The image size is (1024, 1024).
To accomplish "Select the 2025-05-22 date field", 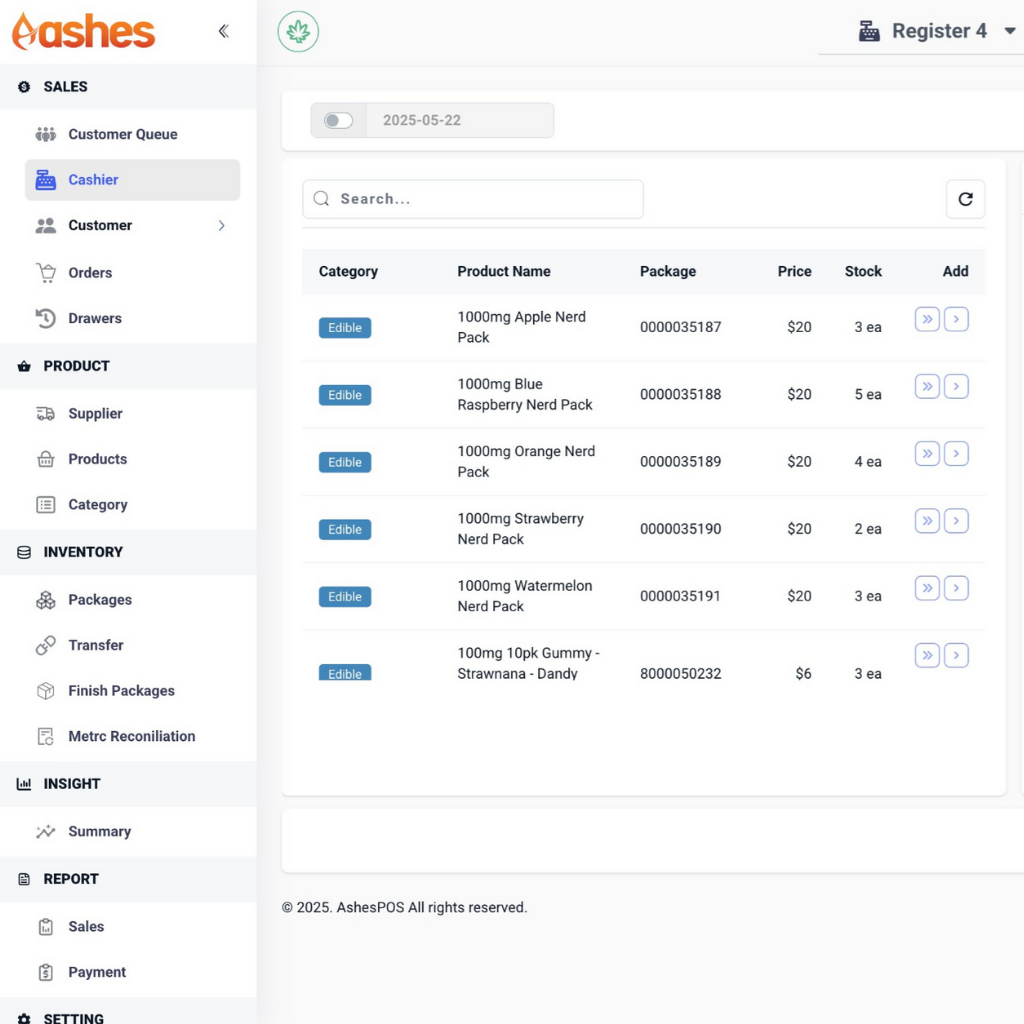I will (x=458, y=120).
